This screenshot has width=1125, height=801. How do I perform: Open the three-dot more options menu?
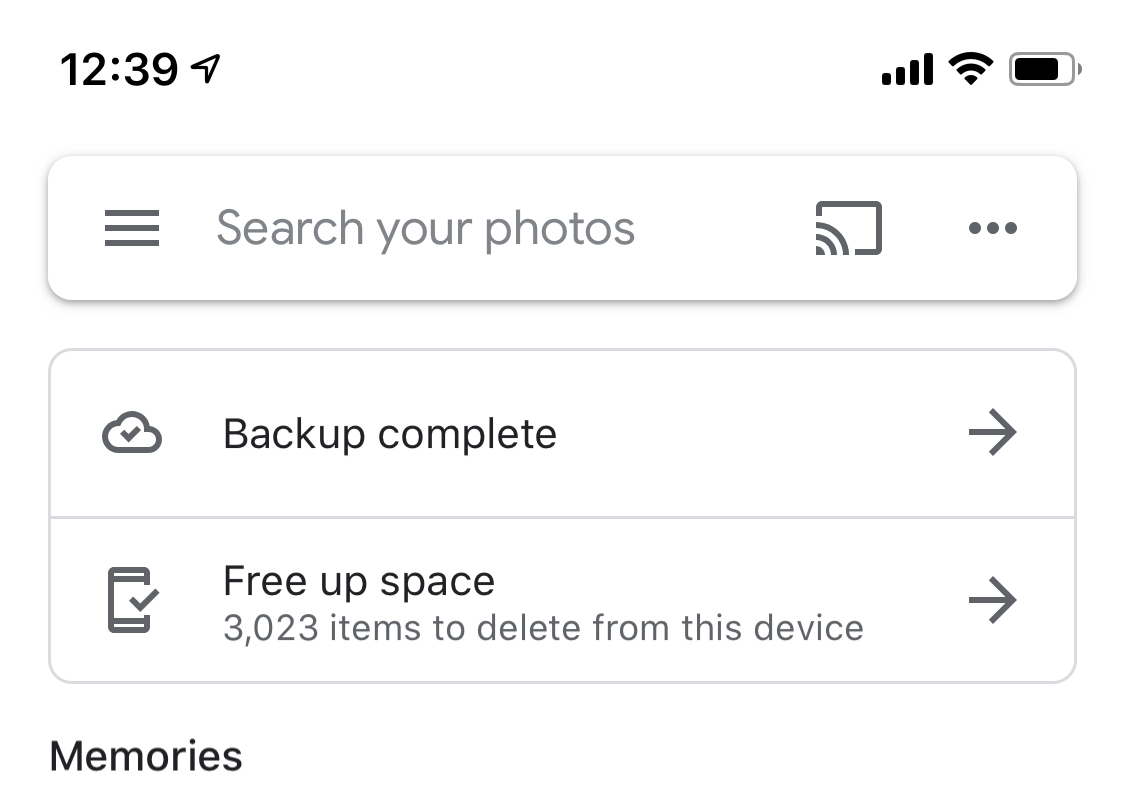(x=992, y=228)
